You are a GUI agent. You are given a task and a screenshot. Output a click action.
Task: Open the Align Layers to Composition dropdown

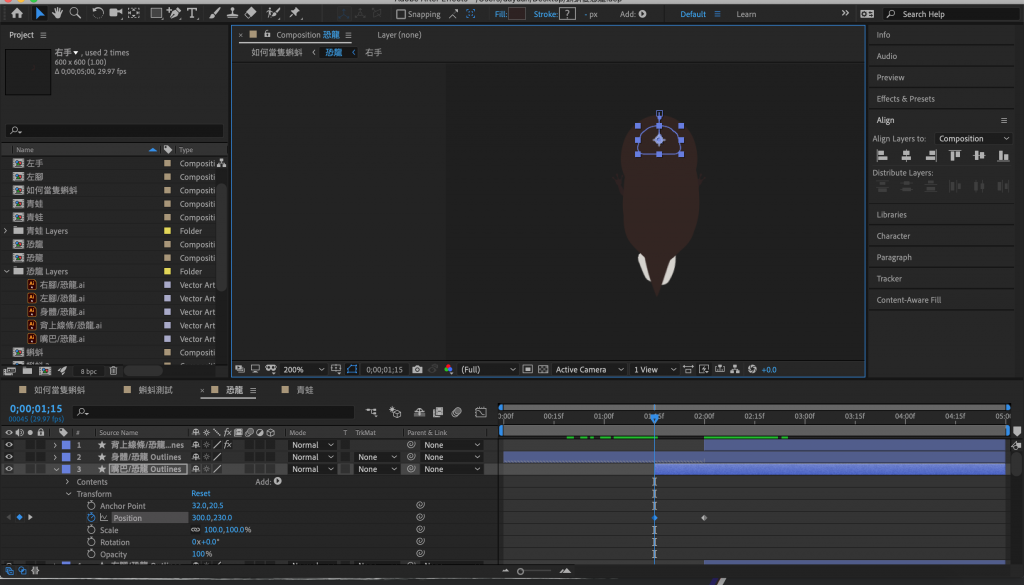pos(974,139)
